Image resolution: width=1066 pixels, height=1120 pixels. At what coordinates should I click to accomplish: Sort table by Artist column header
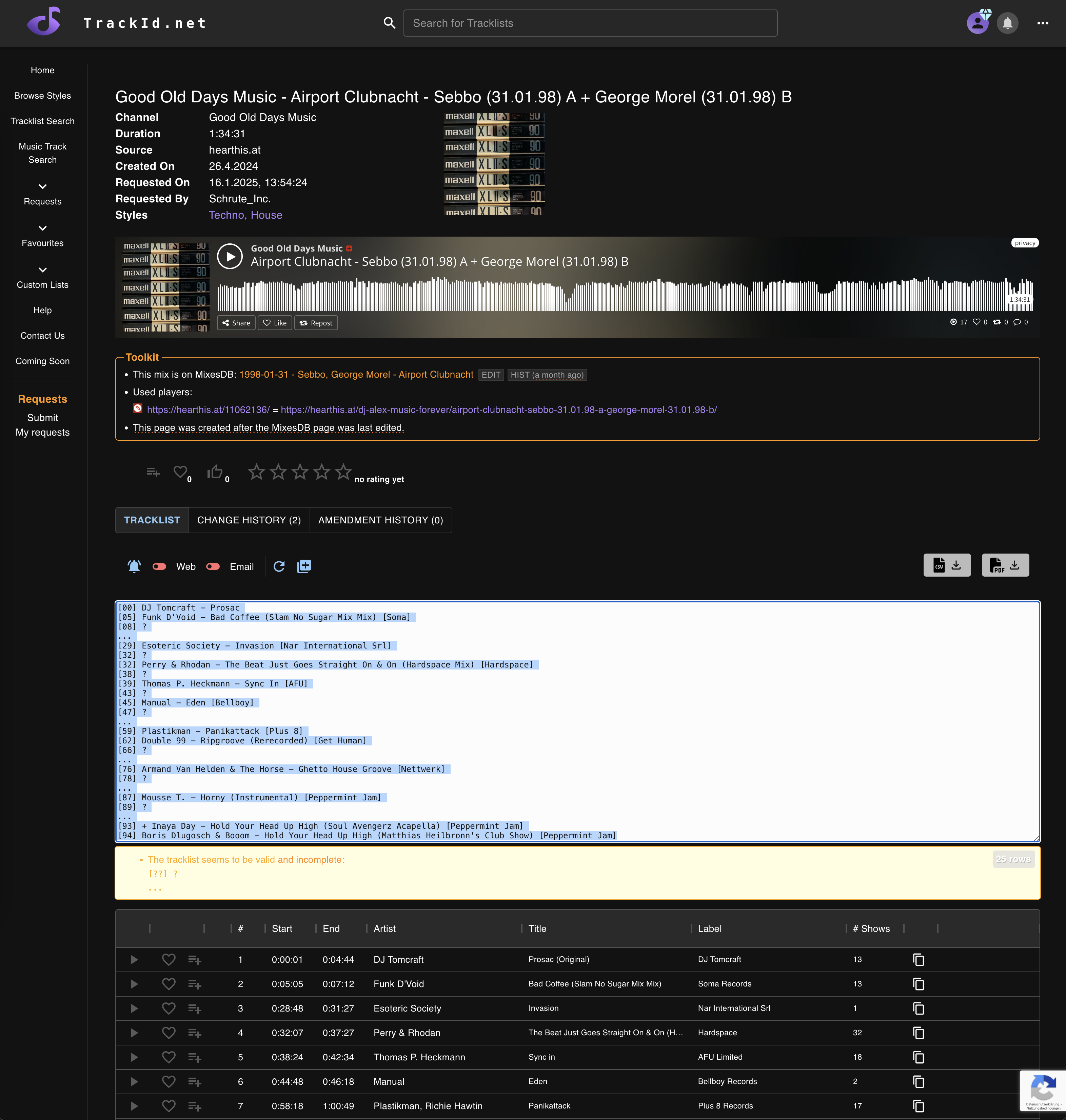(385, 928)
